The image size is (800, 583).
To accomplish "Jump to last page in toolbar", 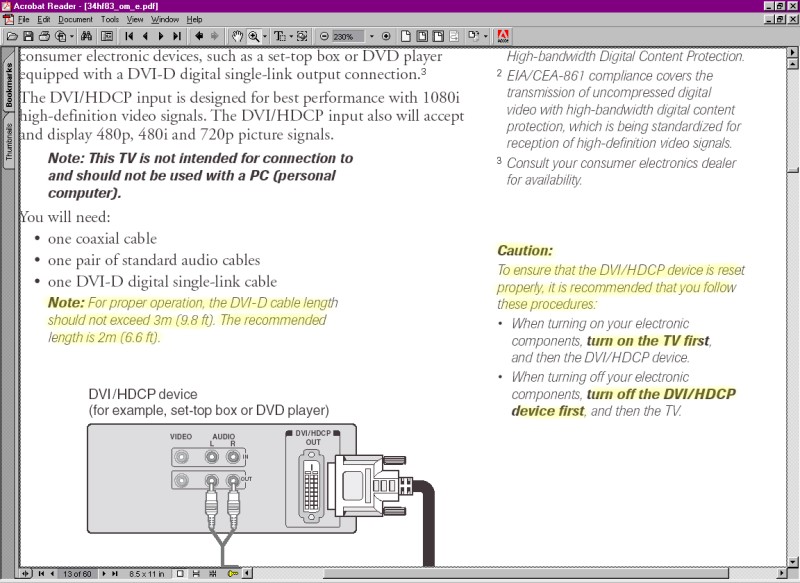I will (x=177, y=36).
